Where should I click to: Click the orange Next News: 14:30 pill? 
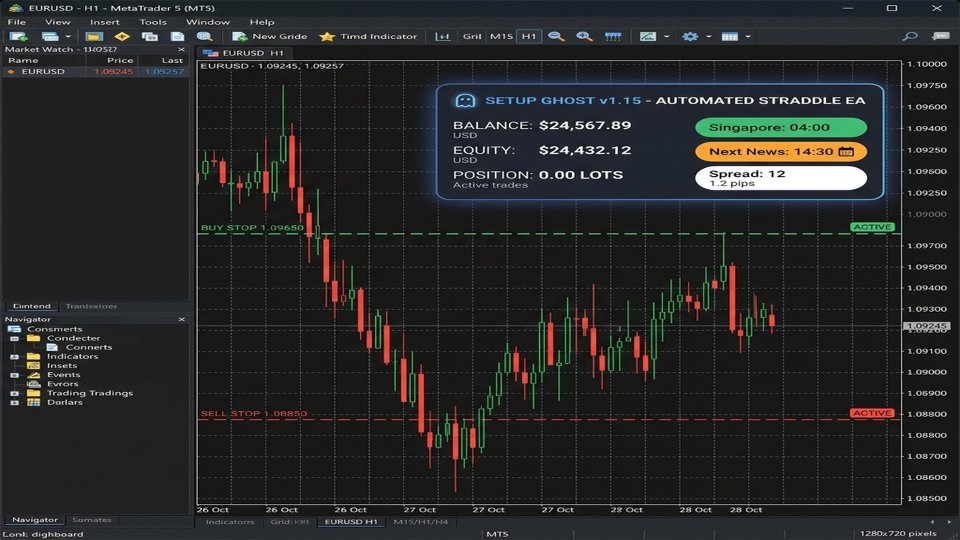point(781,151)
